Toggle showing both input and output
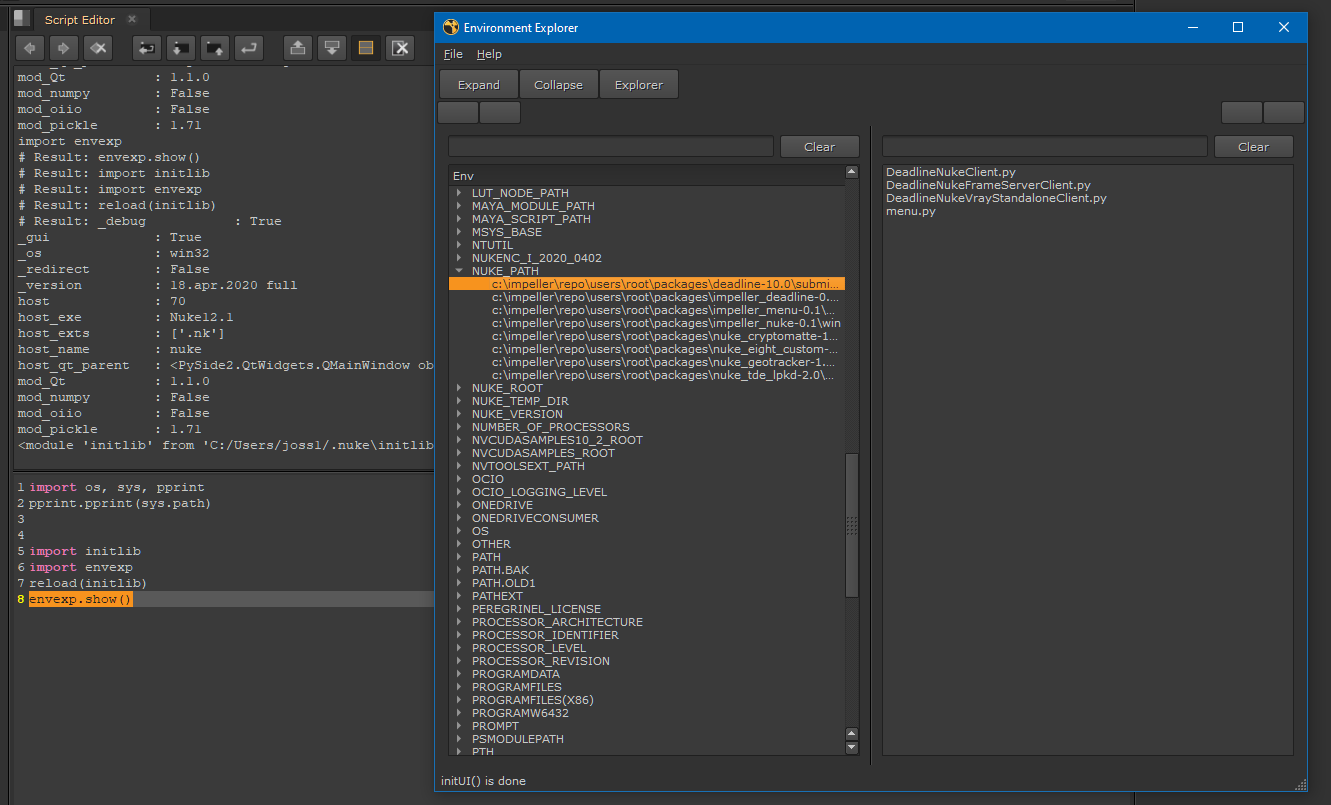Image resolution: width=1331 pixels, height=805 pixels. pyautogui.click(x=366, y=47)
